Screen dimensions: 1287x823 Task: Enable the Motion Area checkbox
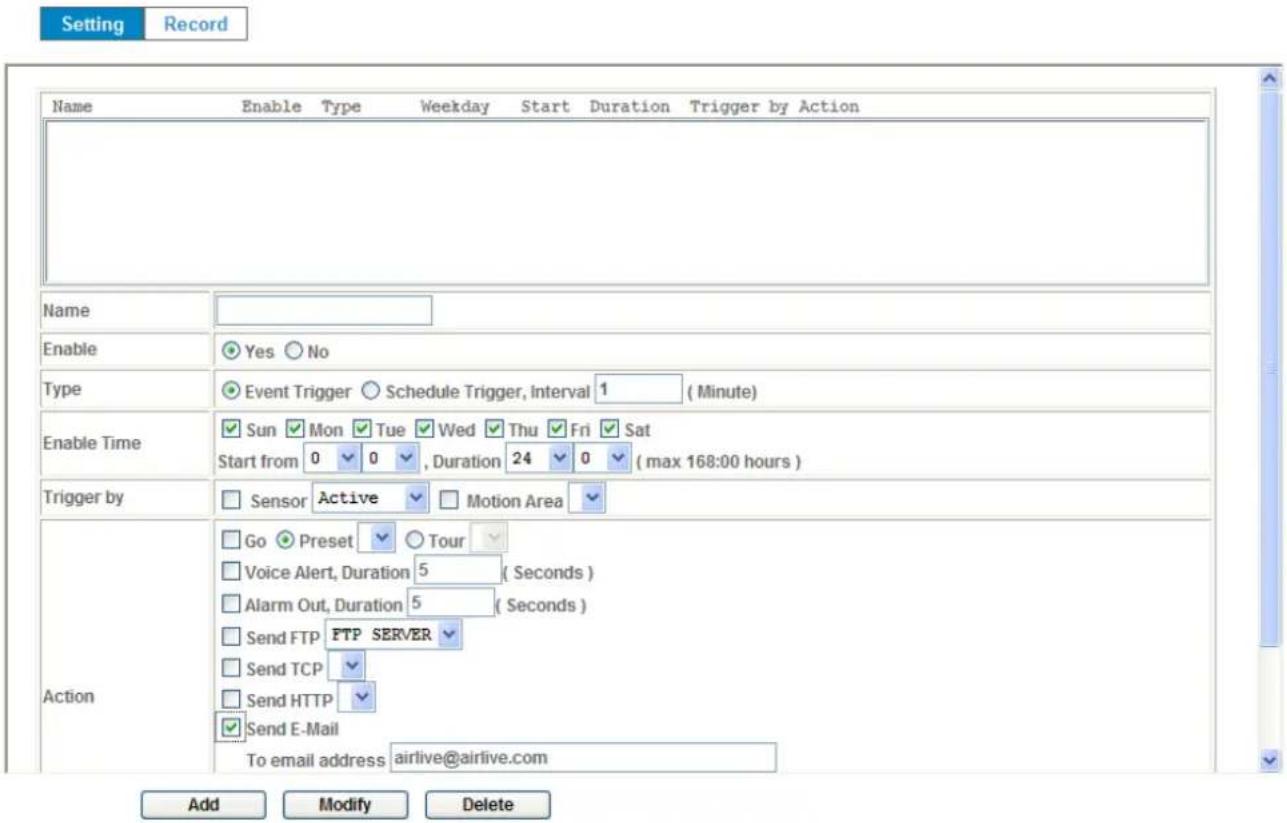(451, 500)
